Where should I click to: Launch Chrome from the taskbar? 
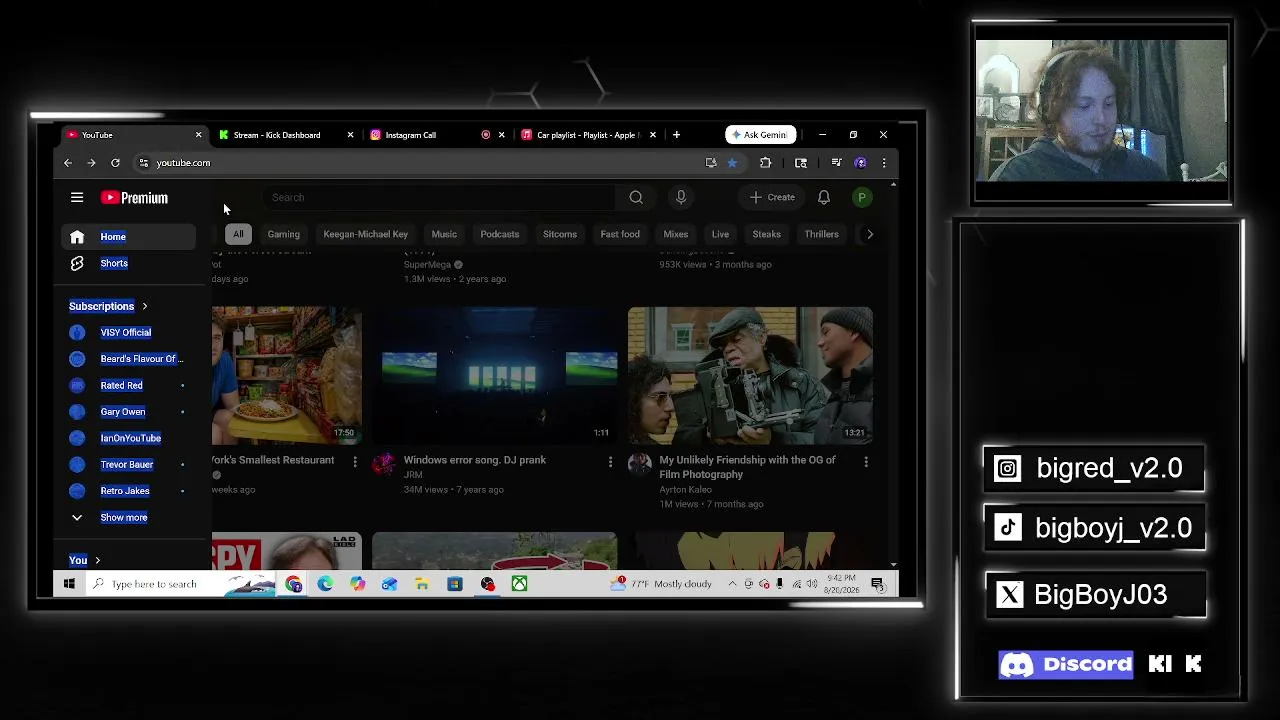point(293,584)
